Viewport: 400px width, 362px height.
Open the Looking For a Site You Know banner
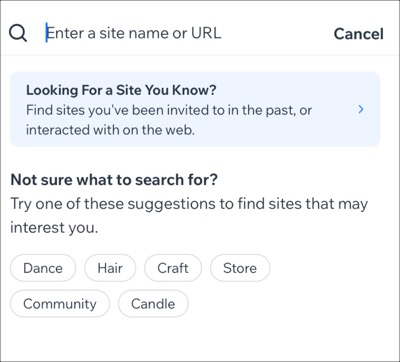click(195, 109)
